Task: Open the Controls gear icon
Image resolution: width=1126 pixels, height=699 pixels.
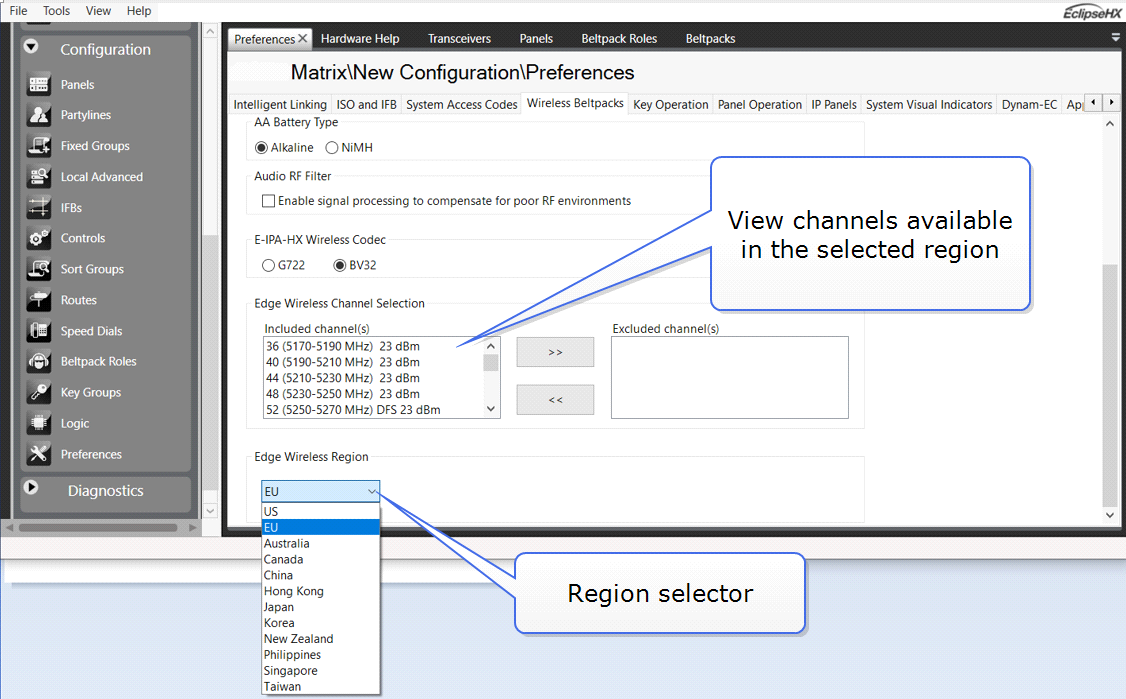Action: pos(39,239)
